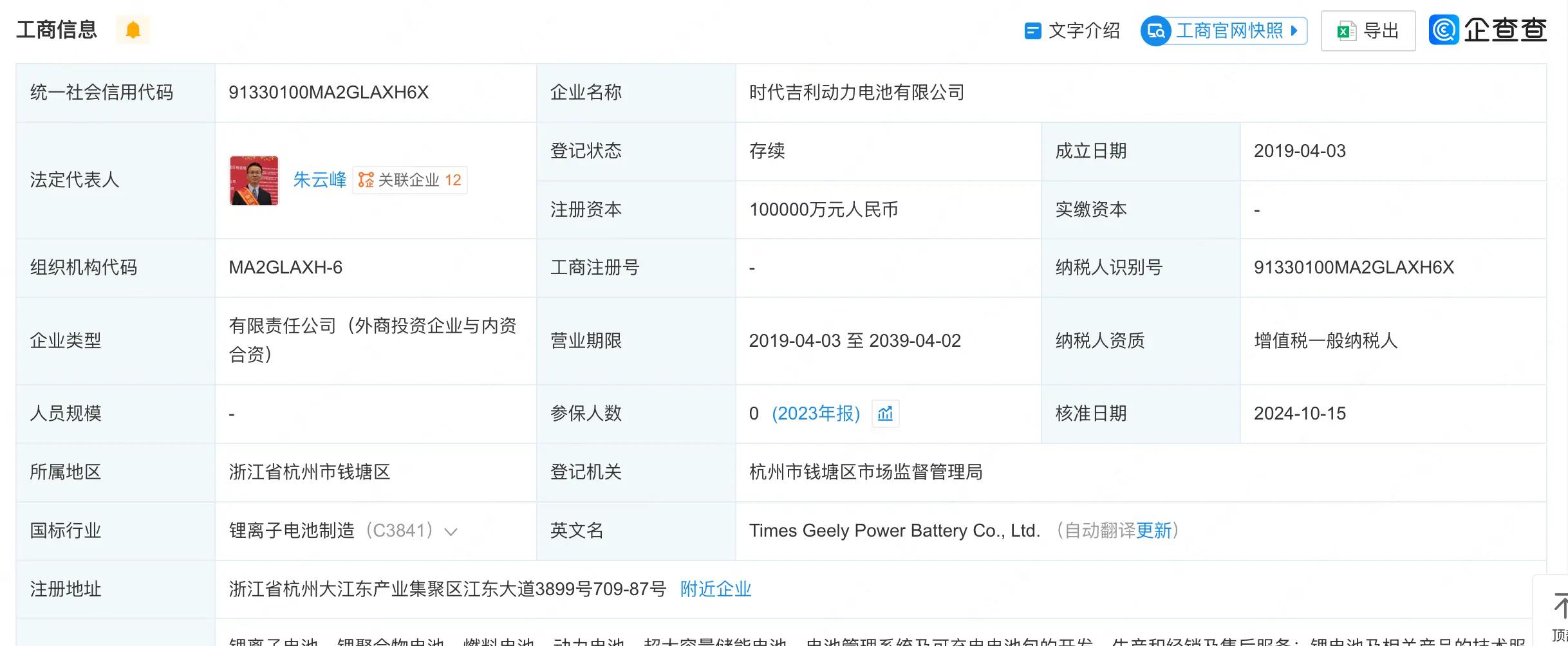Click registration authority 杭州市钱塘区市场监督管理局
The image size is (1568, 646).
pos(866,472)
